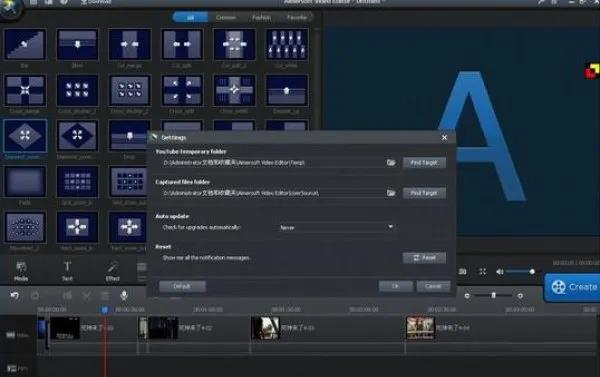This screenshot has width=600, height=377.
Task: Choose the Drop transition
Action: tap(129, 135)
